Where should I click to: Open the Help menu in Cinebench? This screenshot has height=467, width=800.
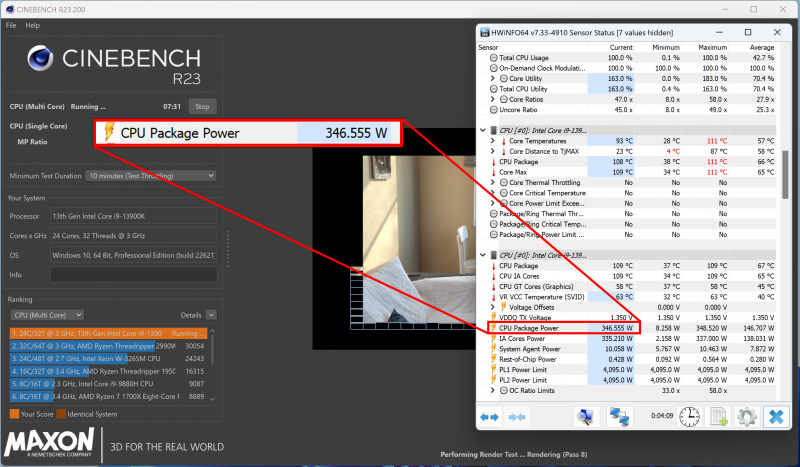(x=33, y=25)
